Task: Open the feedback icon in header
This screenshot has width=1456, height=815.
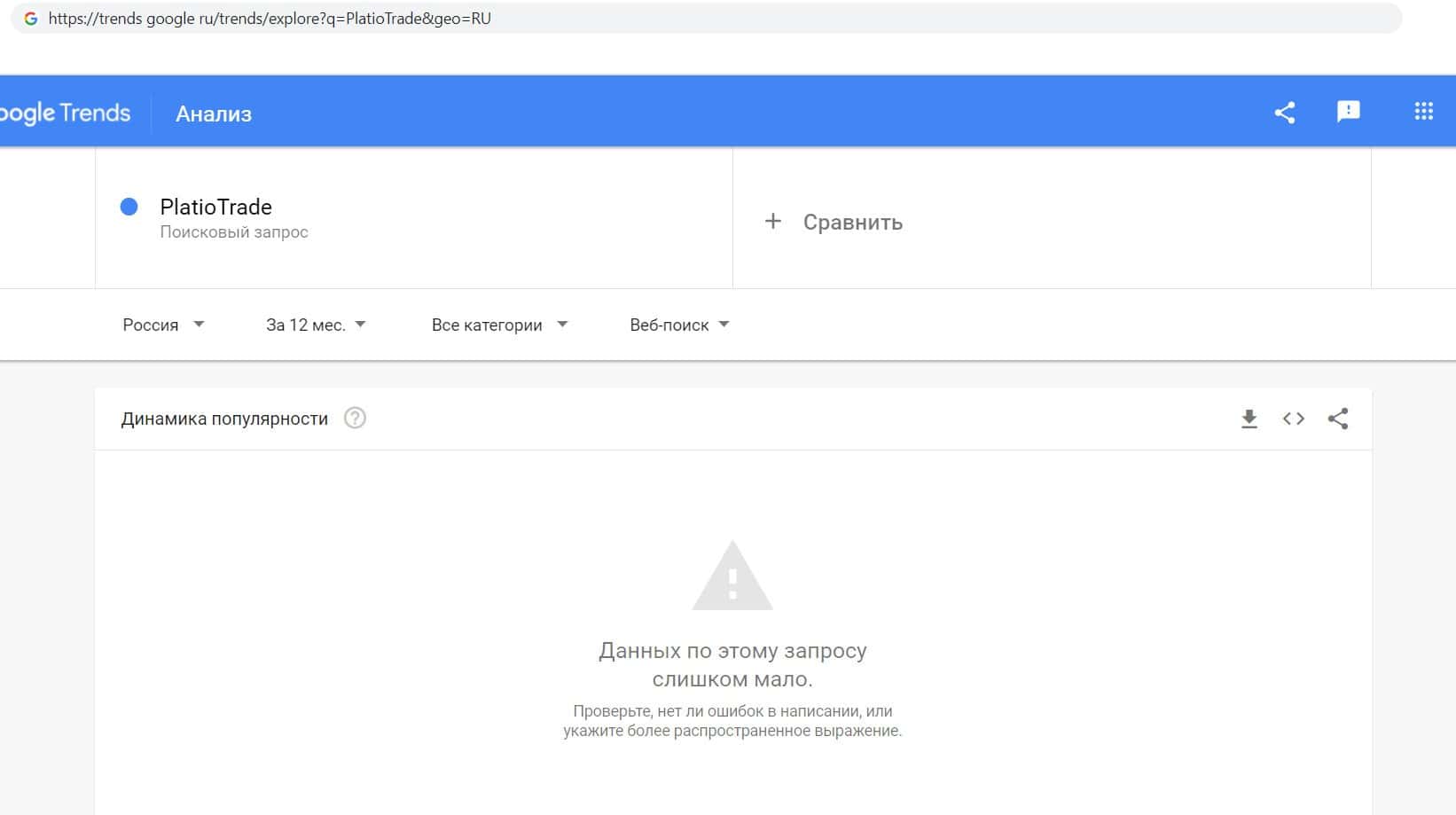Action: [1348, 112]
